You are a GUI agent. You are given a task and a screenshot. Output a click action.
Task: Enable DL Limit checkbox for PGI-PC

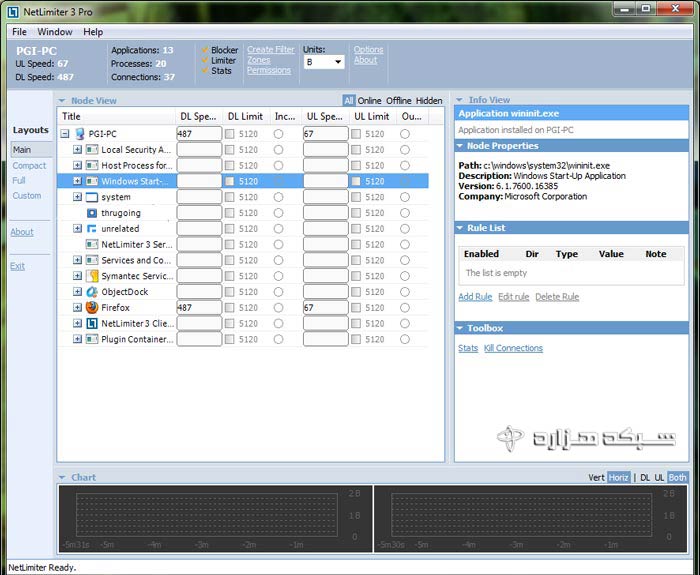click(229, 134)
